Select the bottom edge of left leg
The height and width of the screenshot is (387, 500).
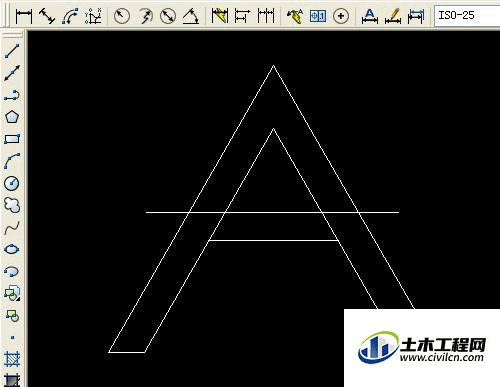[127, 352]
